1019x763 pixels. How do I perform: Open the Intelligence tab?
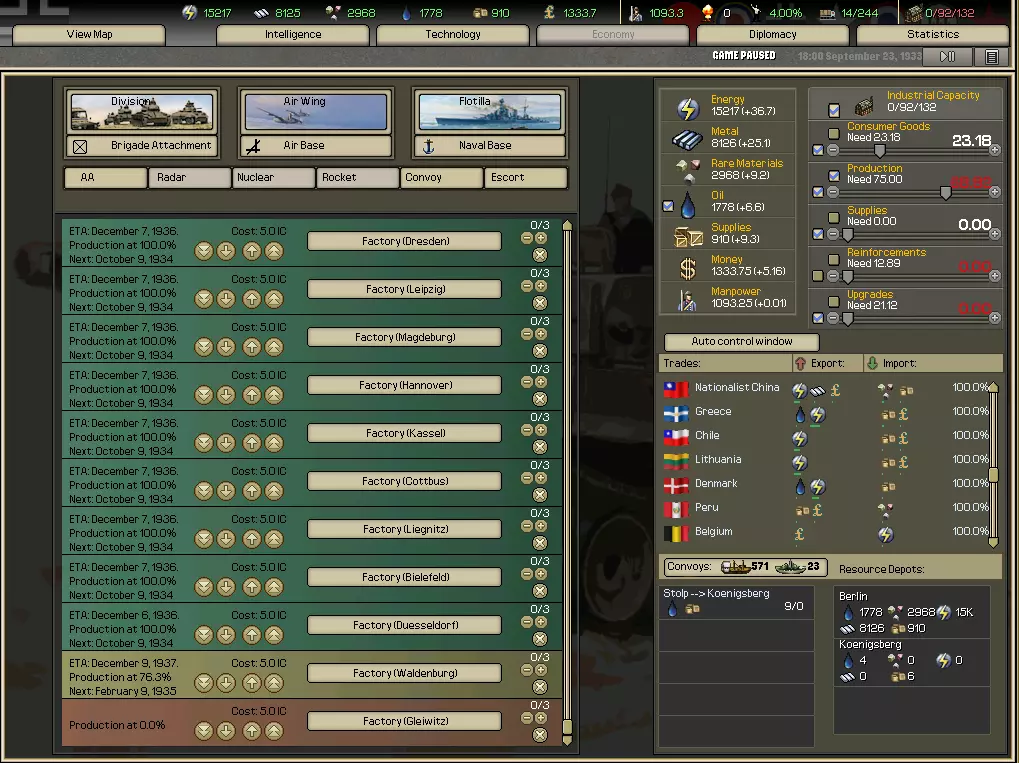coord(292,34)
